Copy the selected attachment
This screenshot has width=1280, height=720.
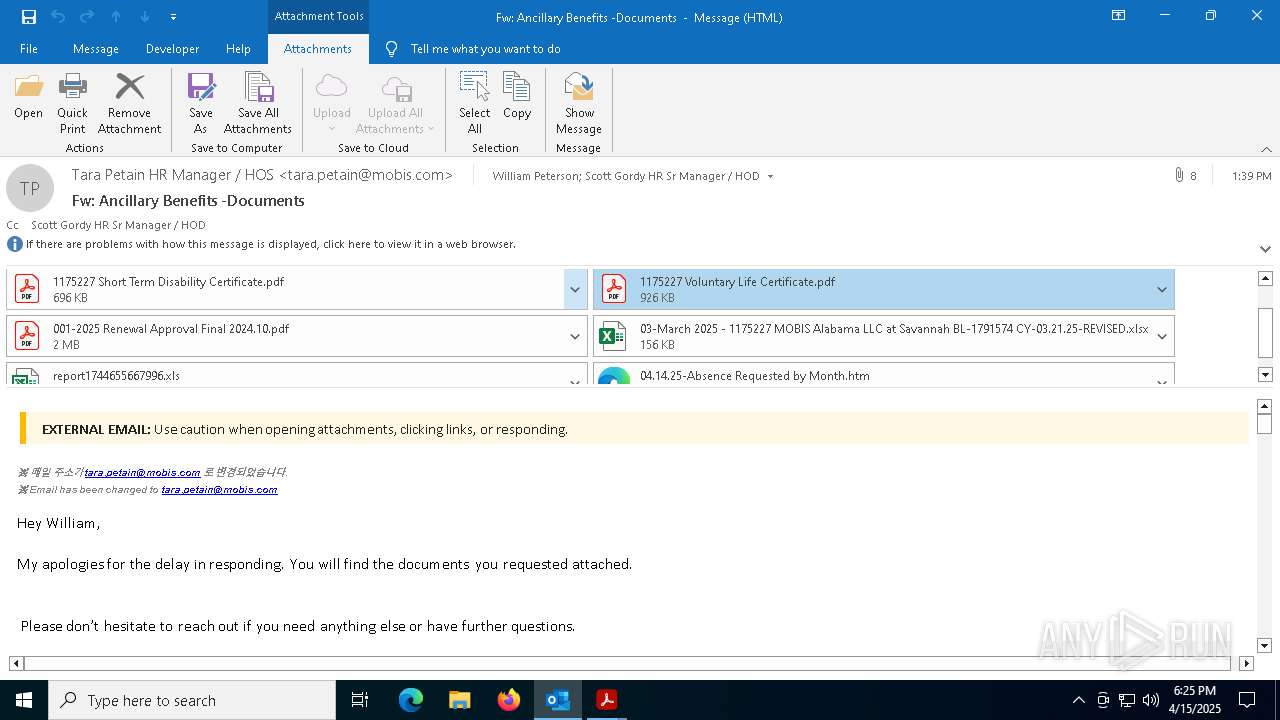pos(517,97)
